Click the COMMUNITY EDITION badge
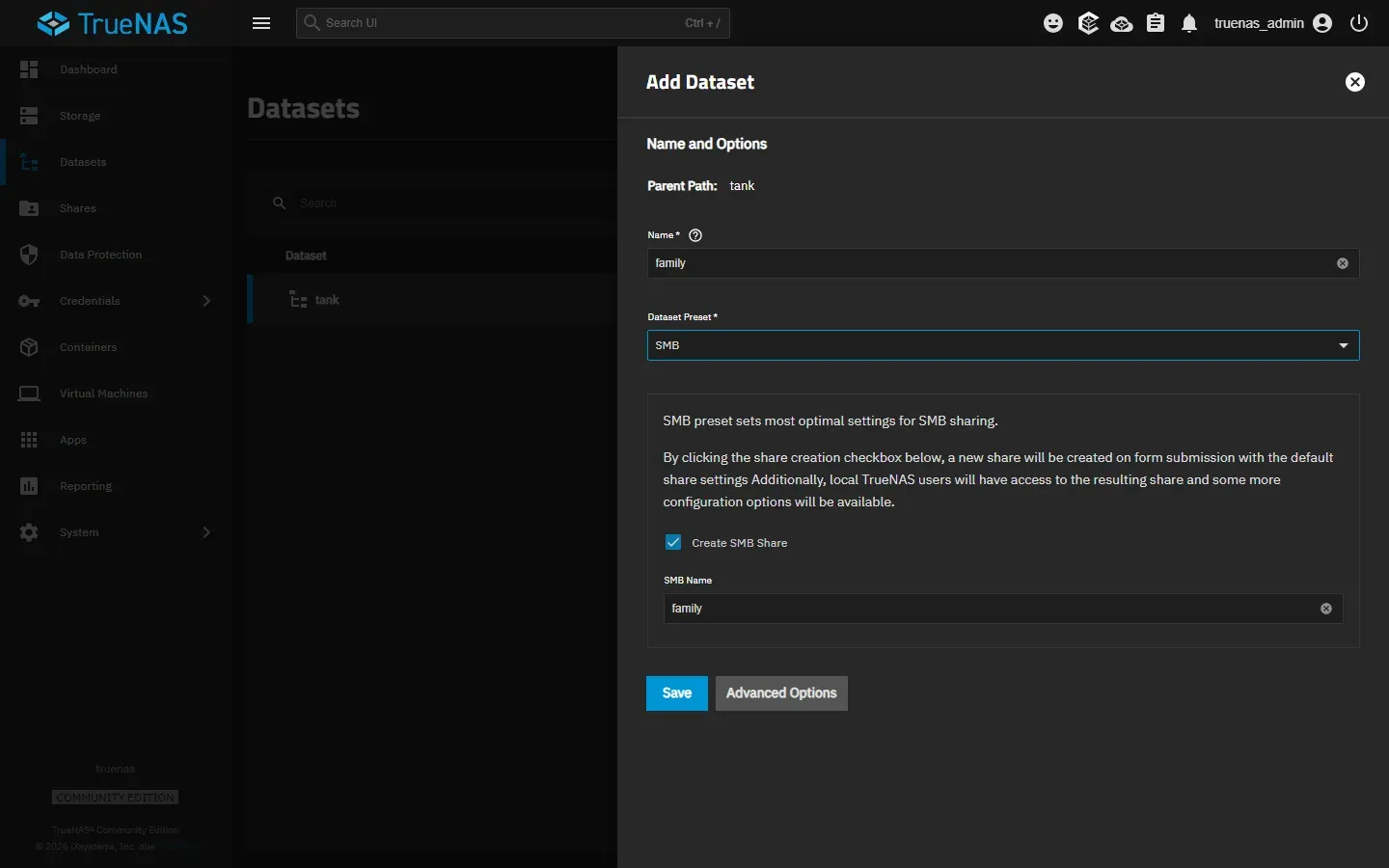The width and height of the screenshot is (1389, 868). coord(115,798)
